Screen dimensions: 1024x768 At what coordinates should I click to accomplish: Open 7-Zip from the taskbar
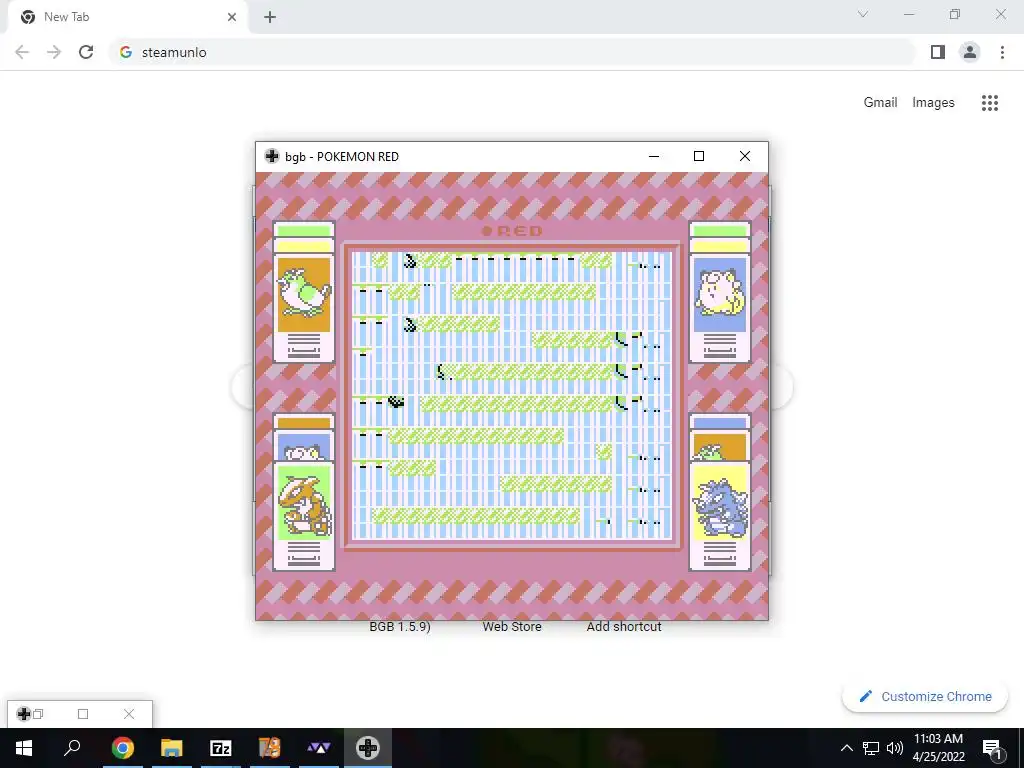click(x=221, y=748)
